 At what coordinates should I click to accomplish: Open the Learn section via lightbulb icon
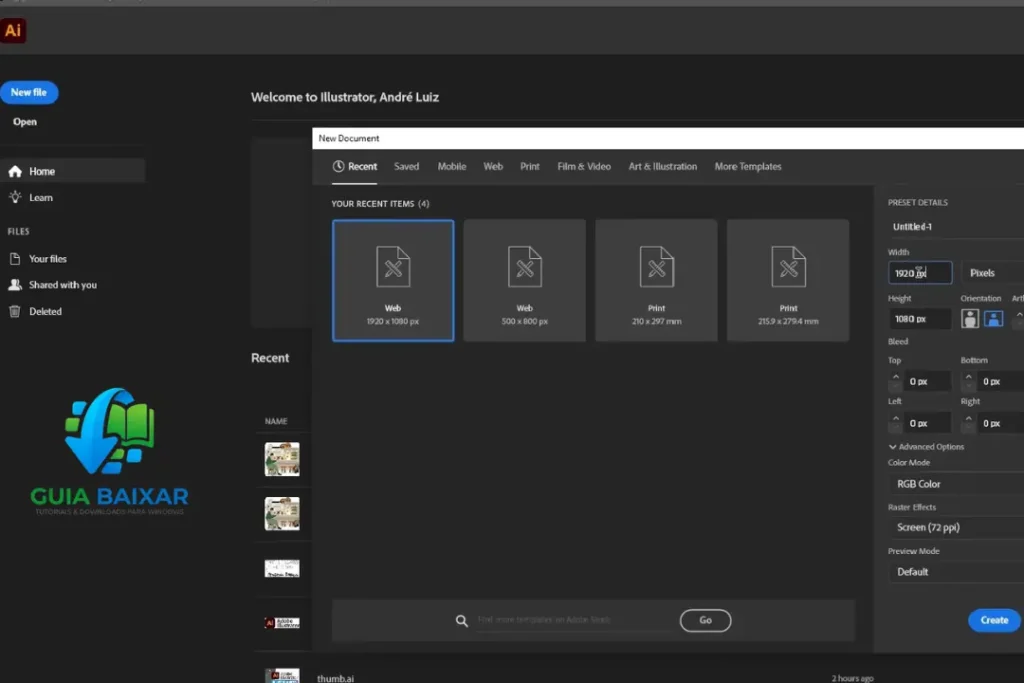(x=15, y=197)
